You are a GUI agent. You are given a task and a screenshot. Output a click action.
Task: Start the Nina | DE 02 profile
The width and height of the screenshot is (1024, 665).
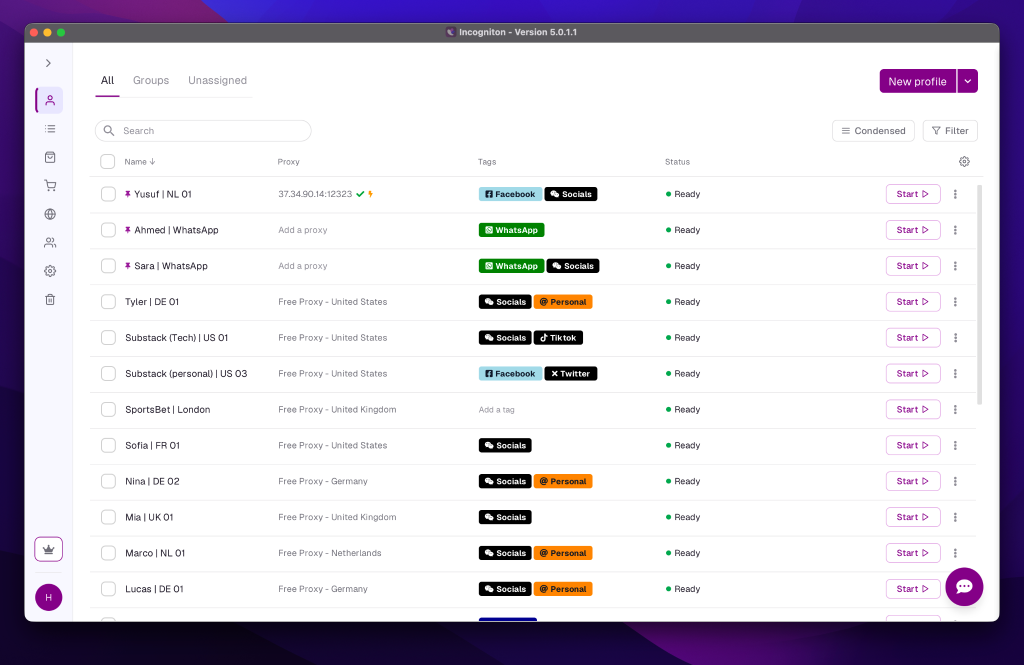point(912,481)
